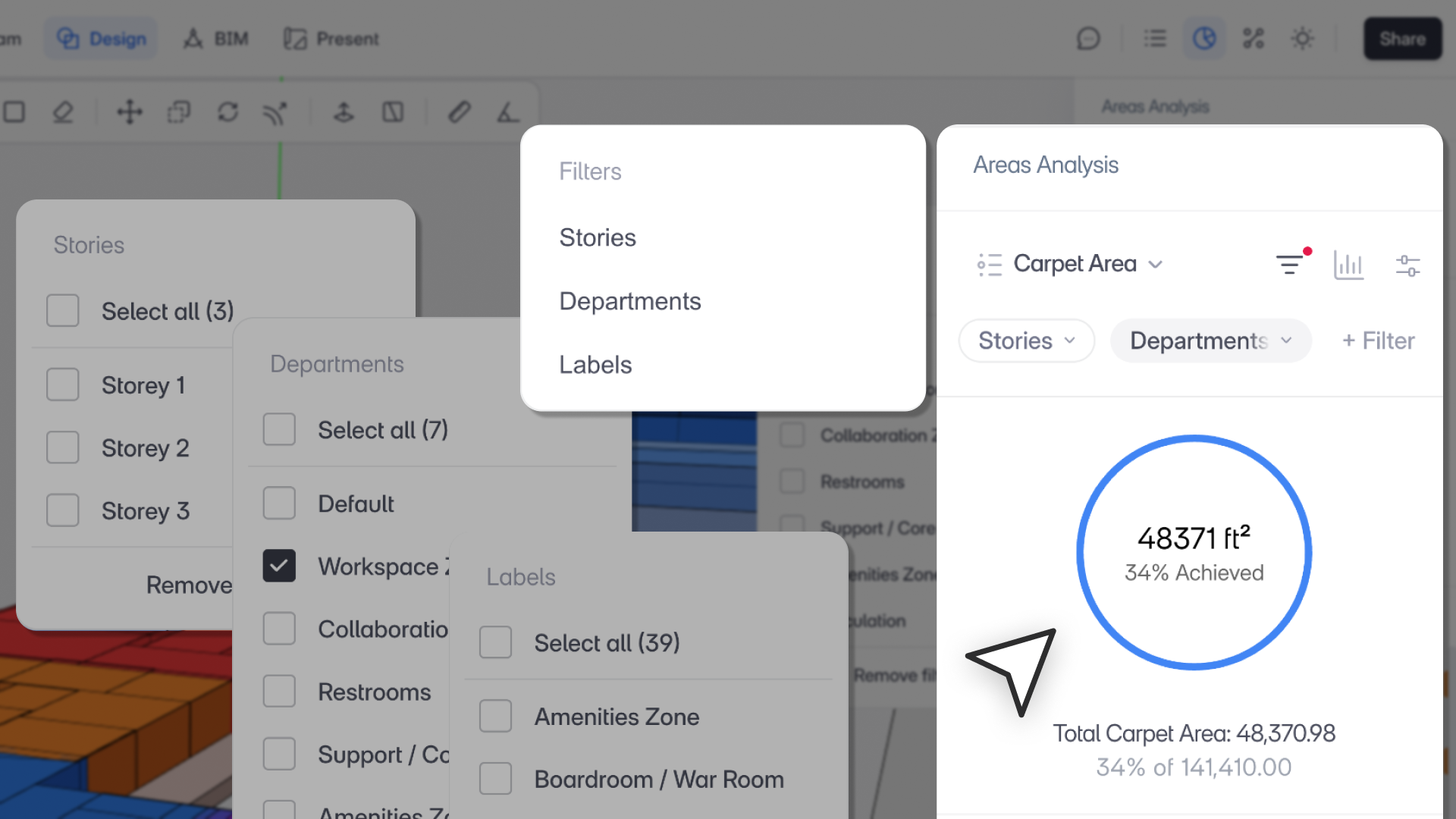Click the Share button
Image resolution: width=1456 pixels, height=819 pixels.
[1402, 39]
